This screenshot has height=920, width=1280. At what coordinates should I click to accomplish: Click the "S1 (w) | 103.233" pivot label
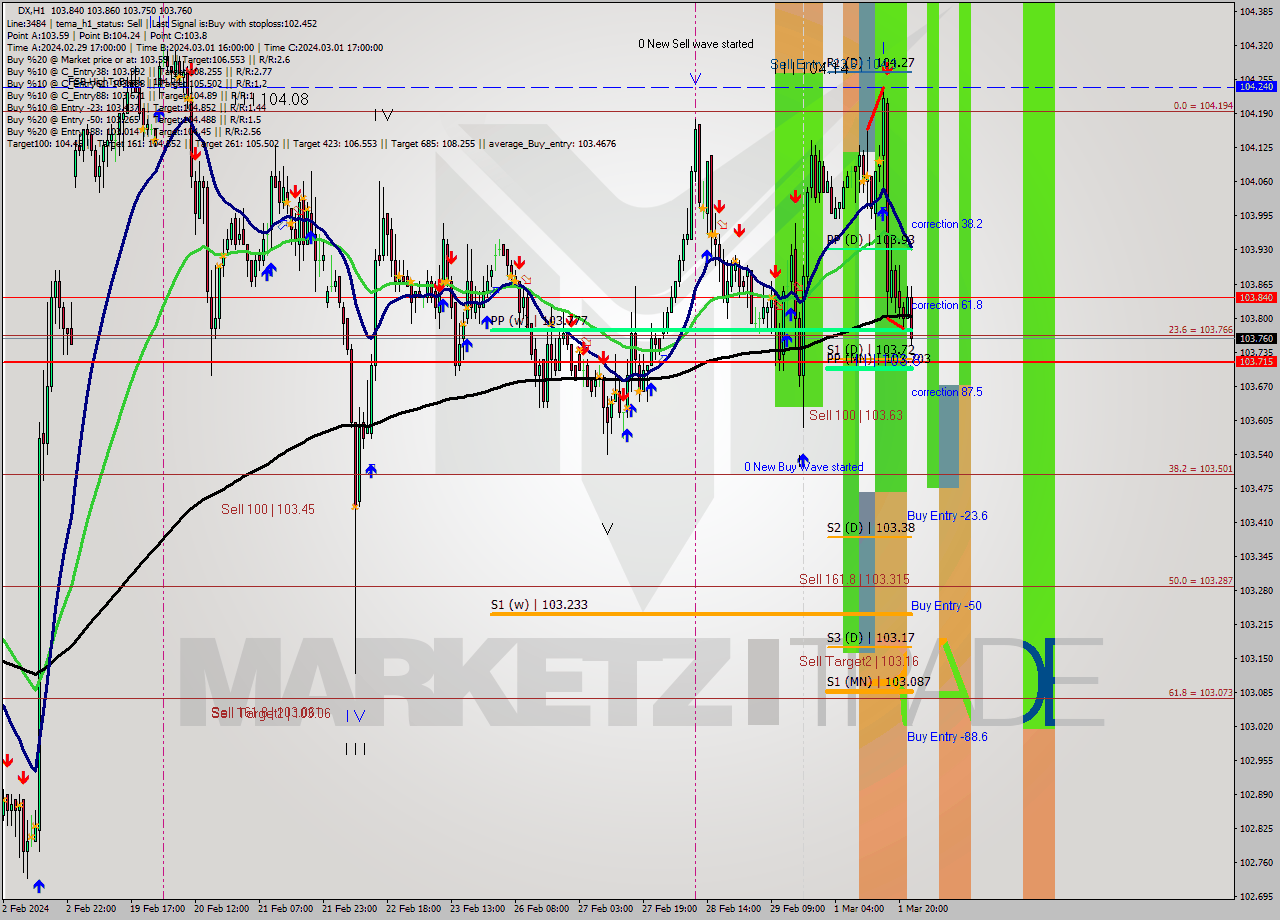(x=539, y=605)
